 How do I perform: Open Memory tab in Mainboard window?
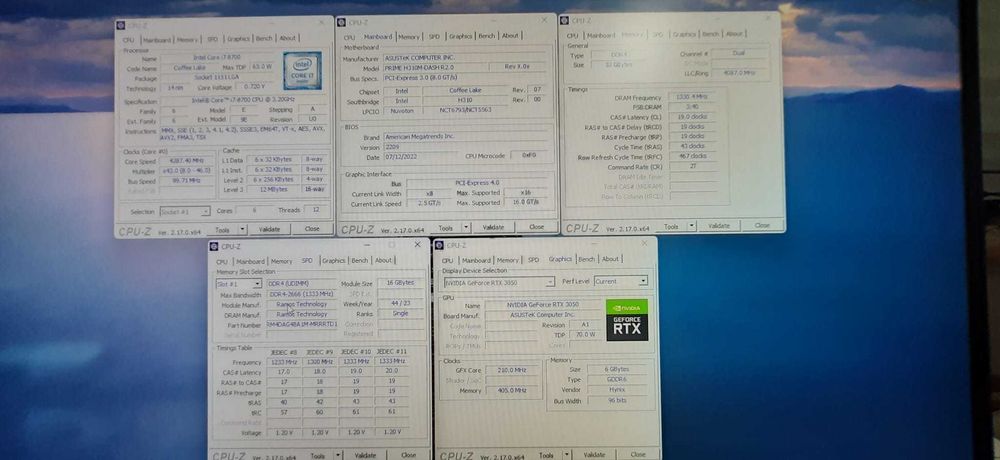(x=409, y=36)
